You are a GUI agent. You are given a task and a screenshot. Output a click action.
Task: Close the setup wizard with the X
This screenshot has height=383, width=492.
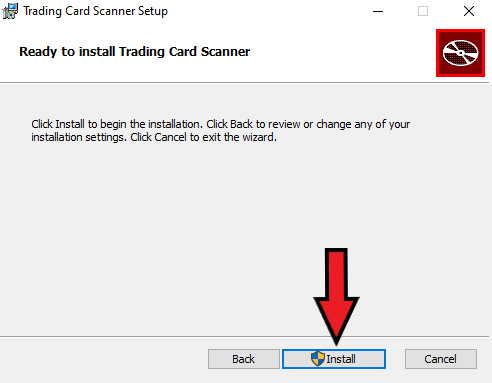469,11
